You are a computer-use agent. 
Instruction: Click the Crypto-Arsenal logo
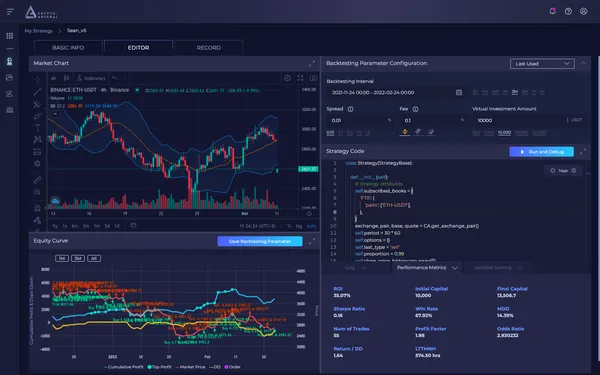pos(41,13)
